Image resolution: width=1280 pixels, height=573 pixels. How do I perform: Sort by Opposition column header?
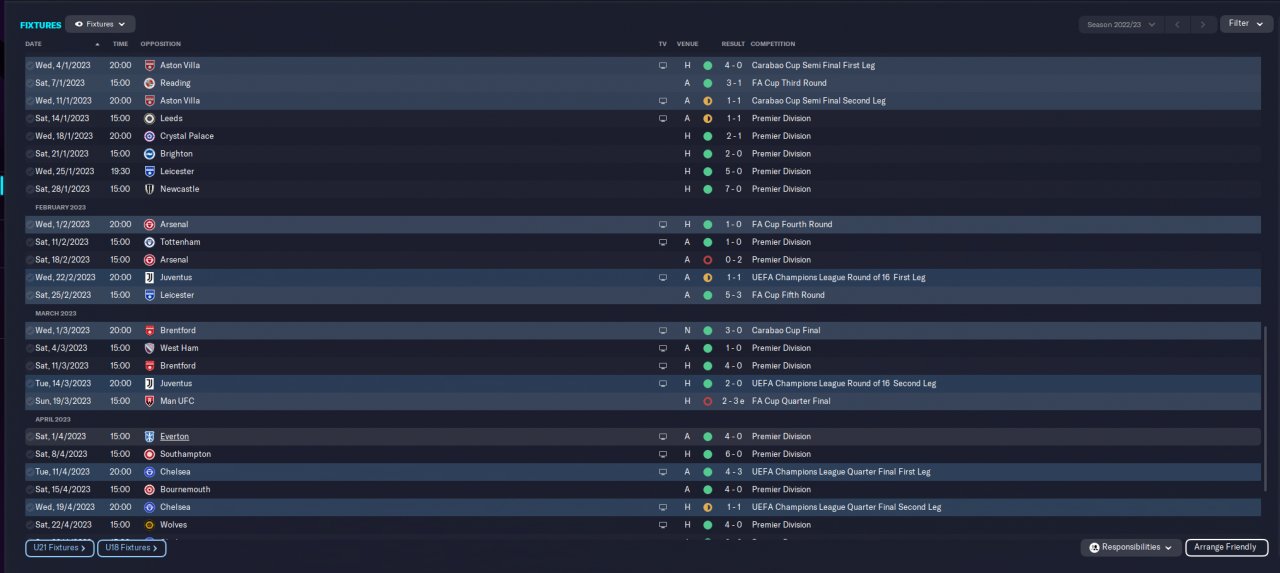(161, 44)
